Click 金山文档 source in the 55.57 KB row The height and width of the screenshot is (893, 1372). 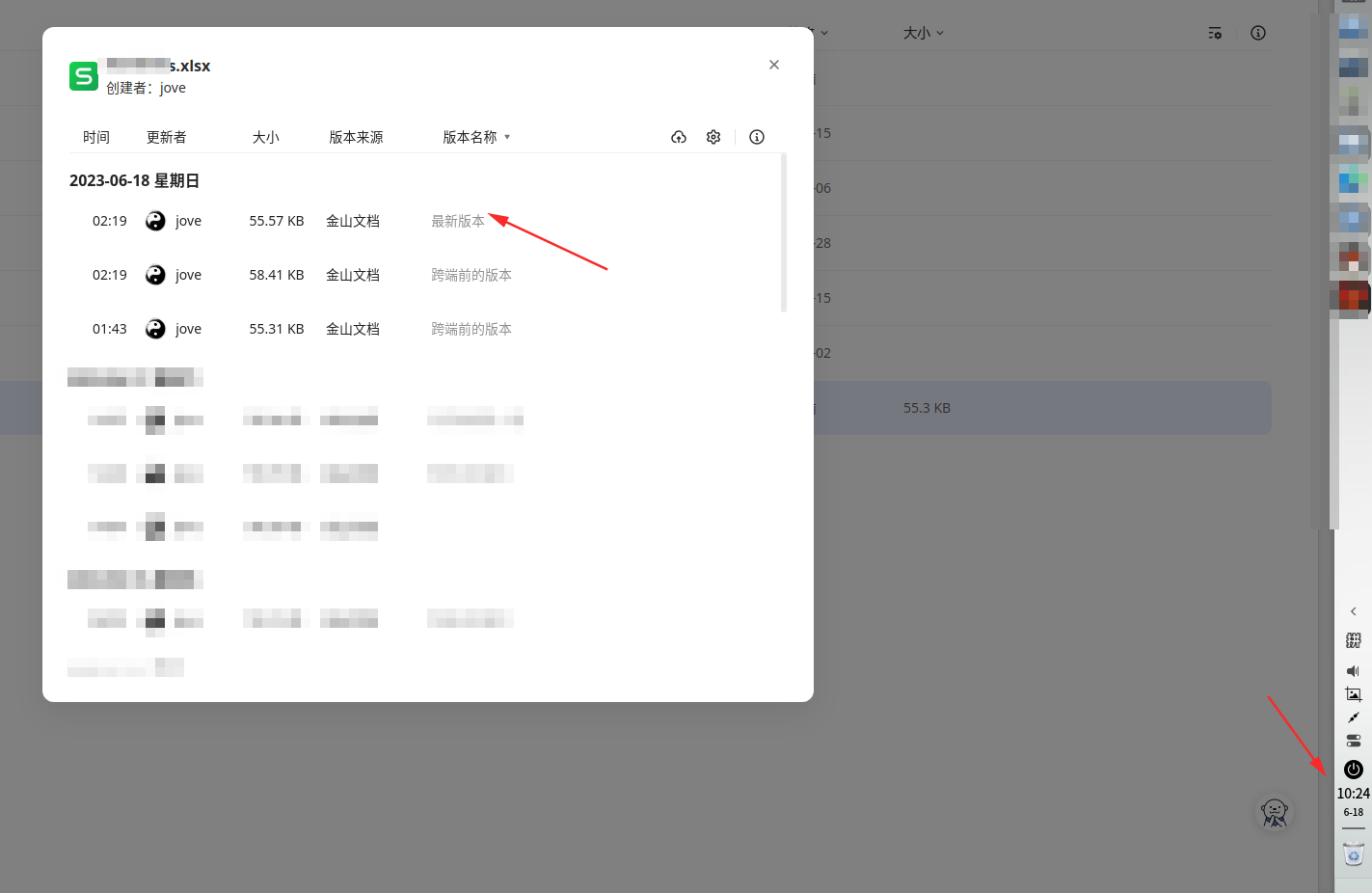point(353,221)
